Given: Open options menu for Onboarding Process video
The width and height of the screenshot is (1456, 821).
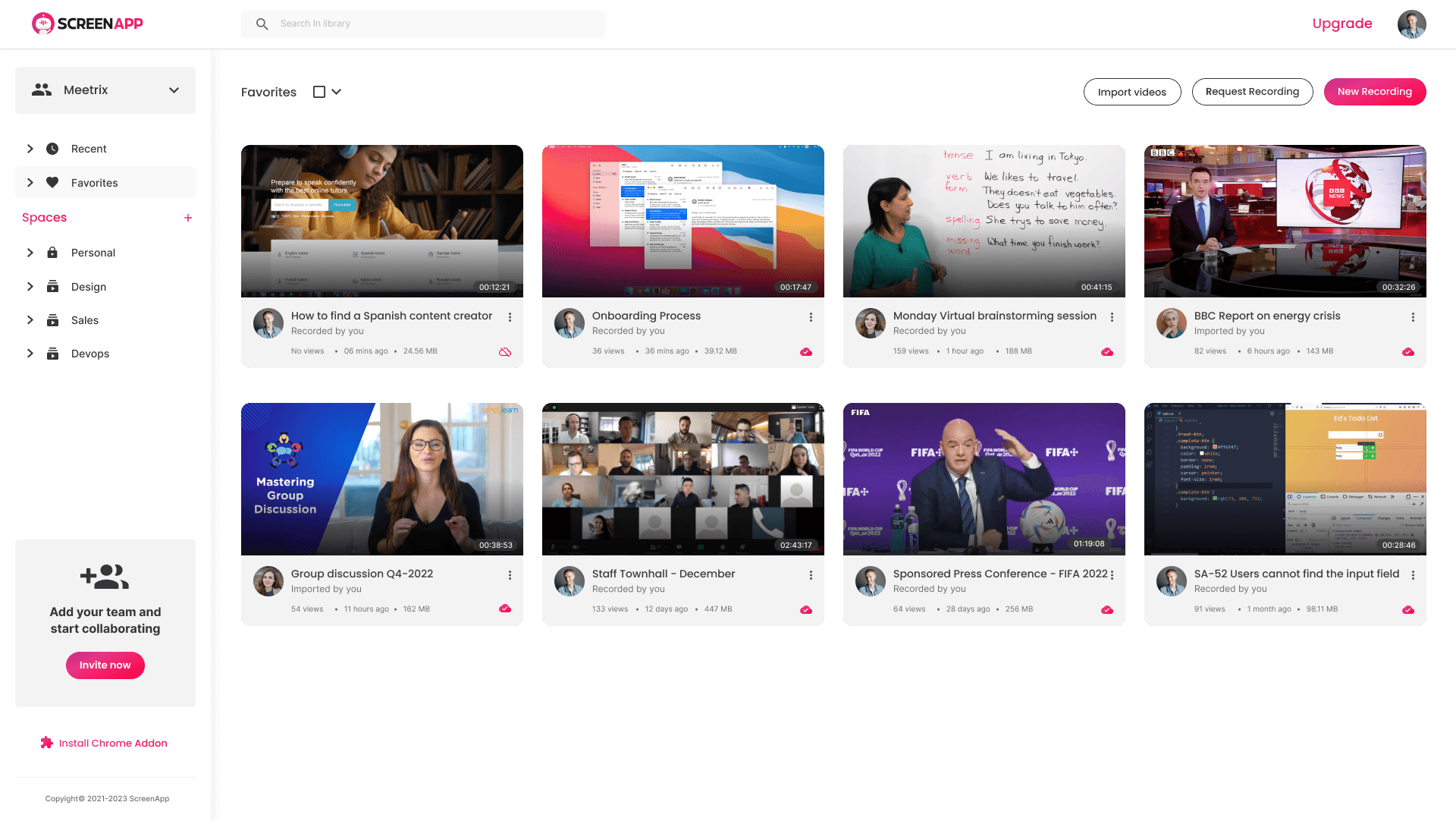Looking at the screenshot, I should (811, 317).
